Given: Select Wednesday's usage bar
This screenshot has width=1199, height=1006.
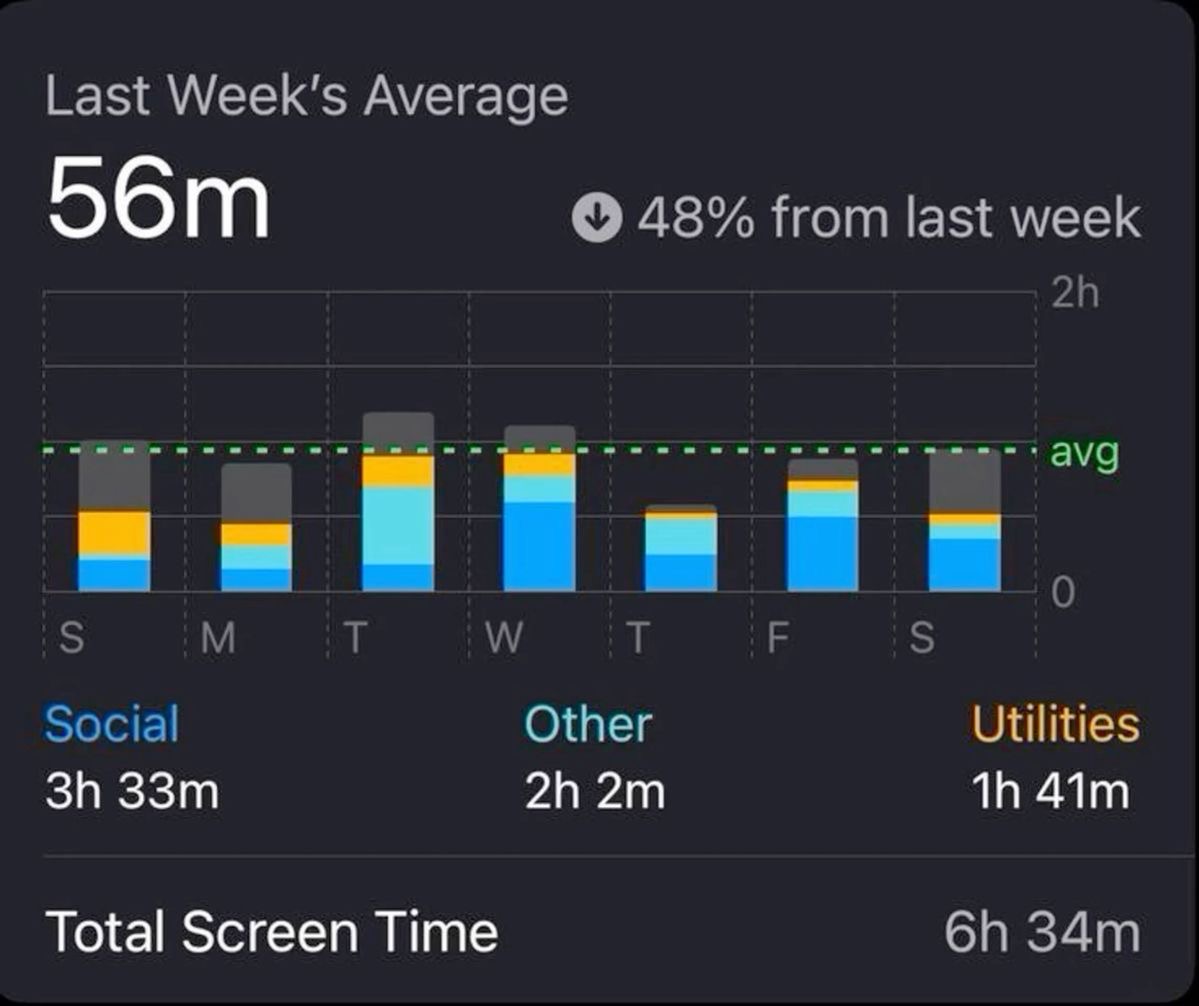Looking at the screenshot, I should (x=539, y=508).
